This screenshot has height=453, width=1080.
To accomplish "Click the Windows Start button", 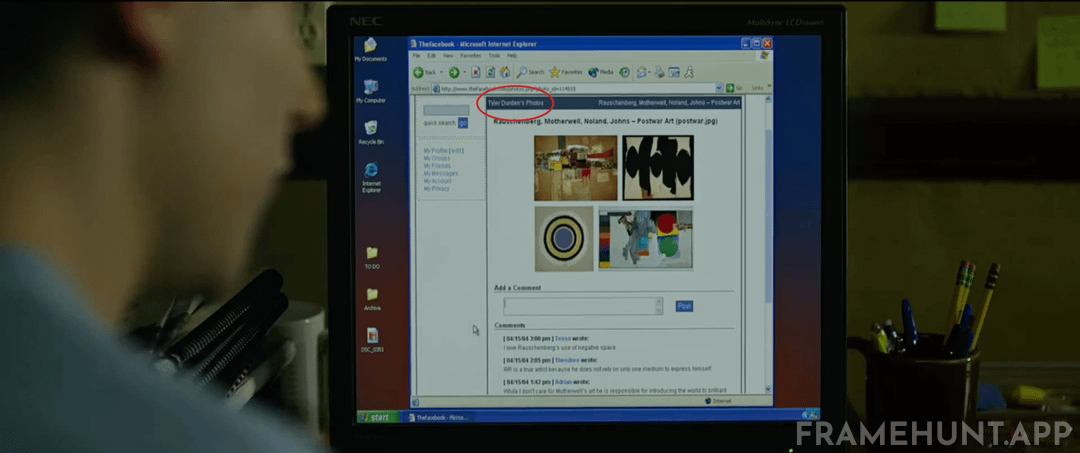I will tap(377, 417).
